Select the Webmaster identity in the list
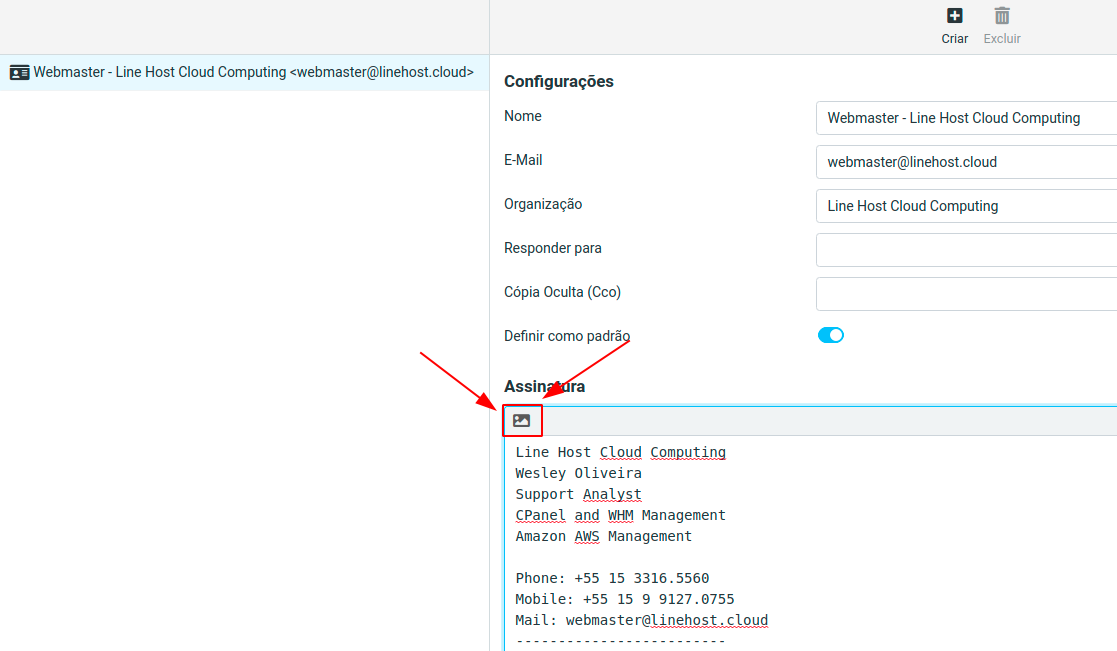Image resolution: width=1117 pixels, height=651 pixels. 253,73
